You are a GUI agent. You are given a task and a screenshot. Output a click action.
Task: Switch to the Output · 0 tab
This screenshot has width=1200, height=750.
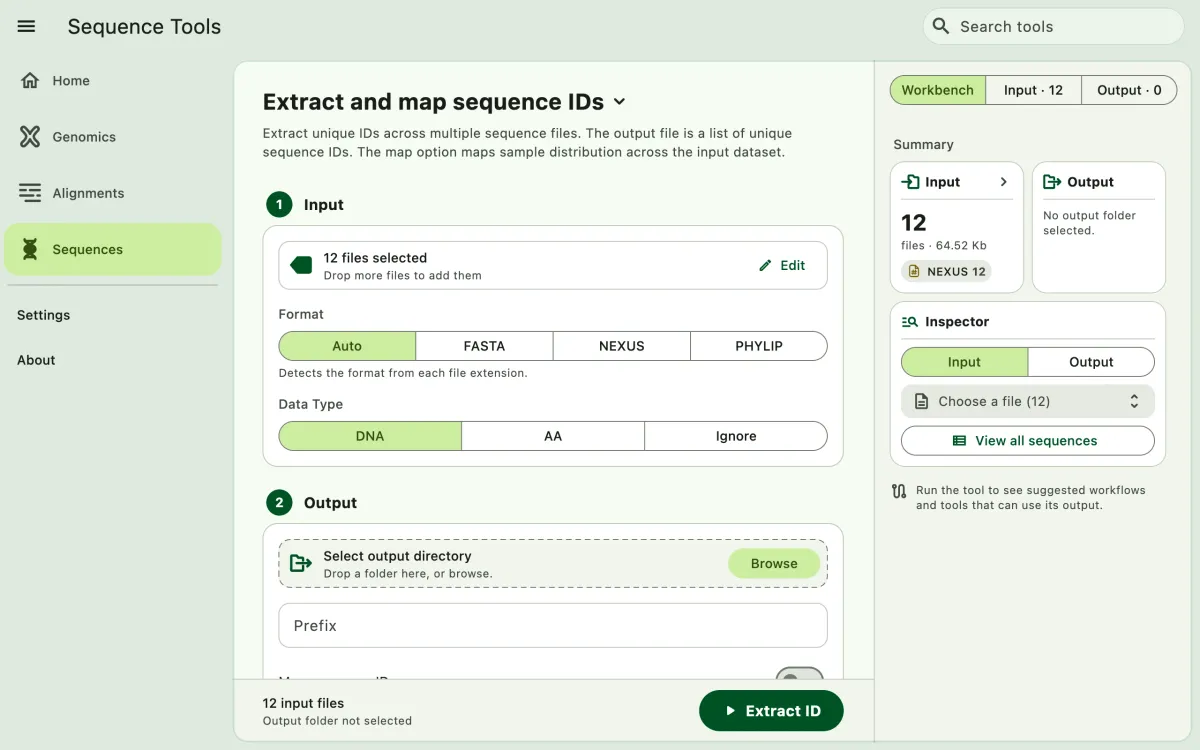tap(1129, 90)
